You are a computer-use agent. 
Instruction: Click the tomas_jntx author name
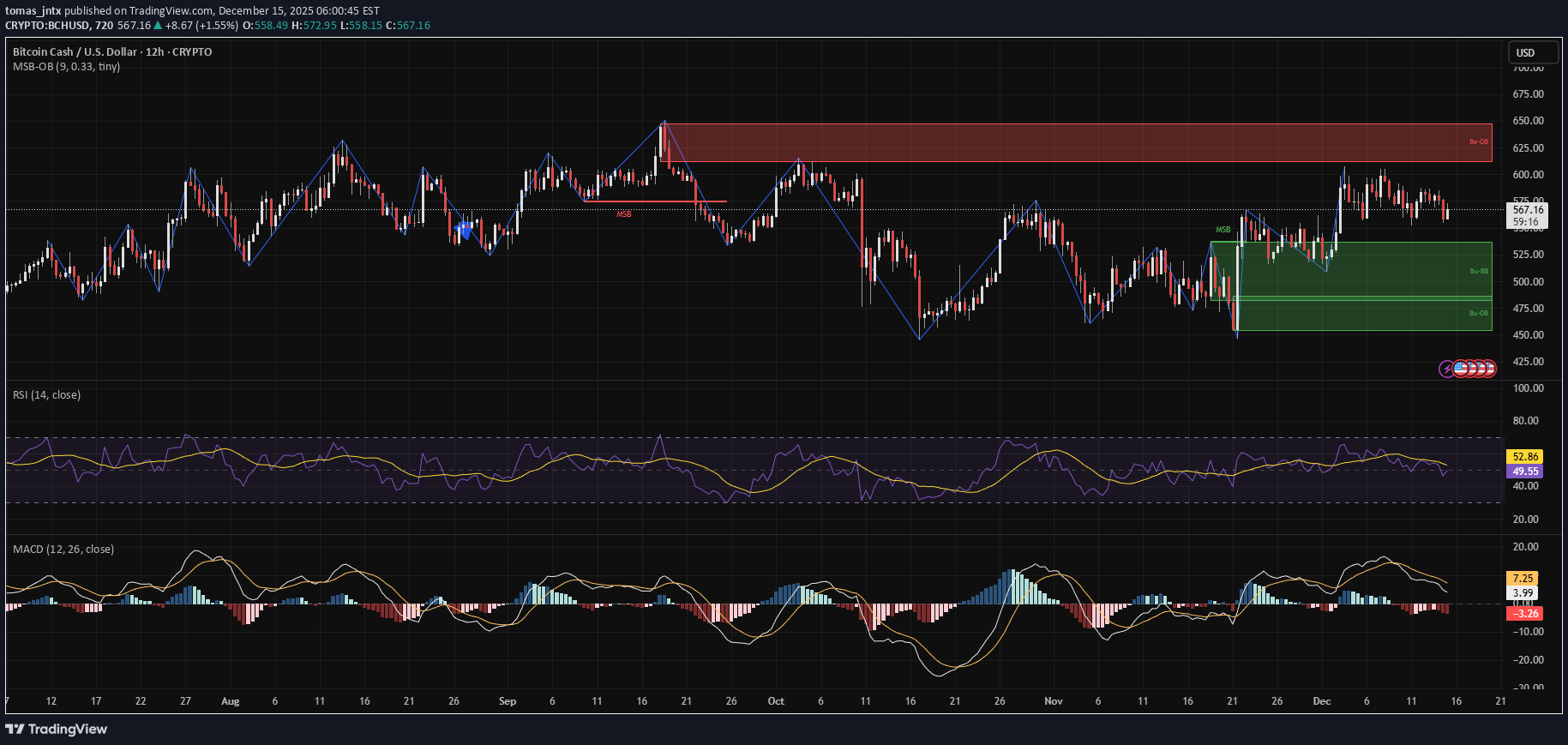point(33,11)
